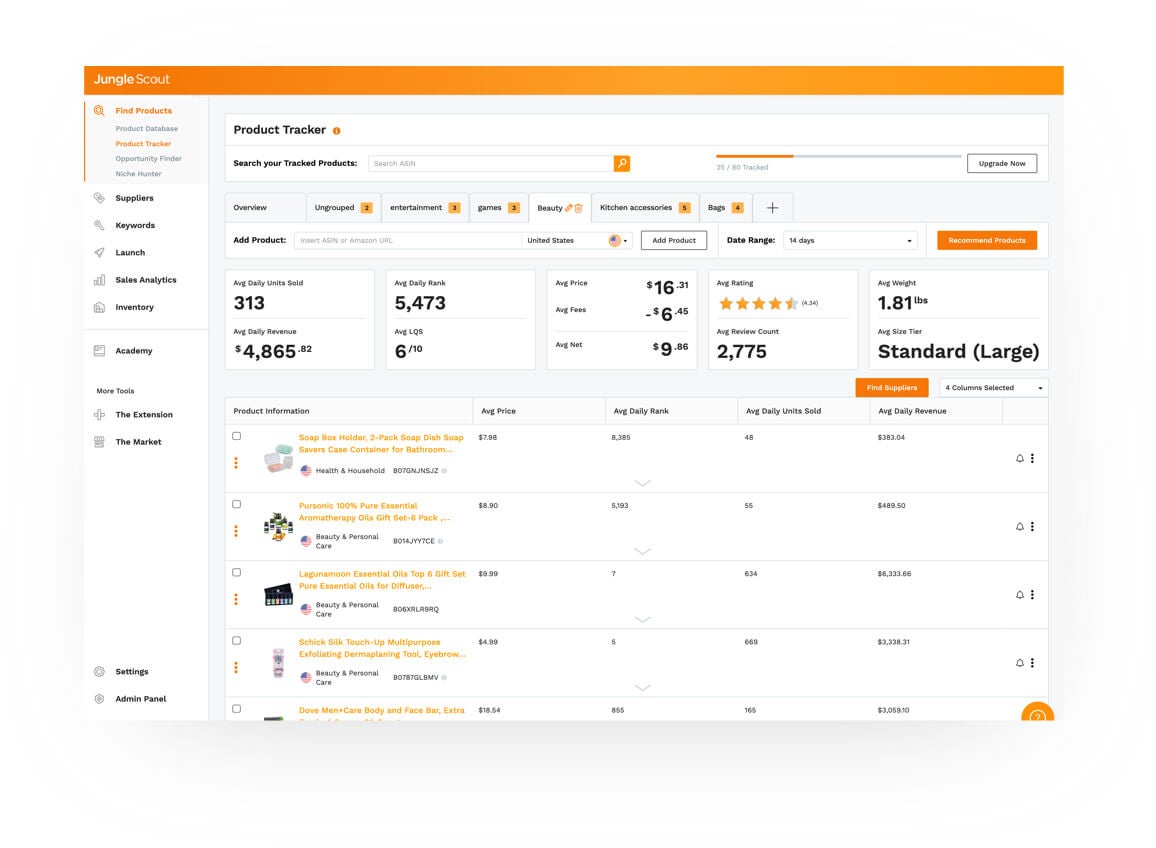Expand the Lagunamoon row details chevron

point(642,619)
